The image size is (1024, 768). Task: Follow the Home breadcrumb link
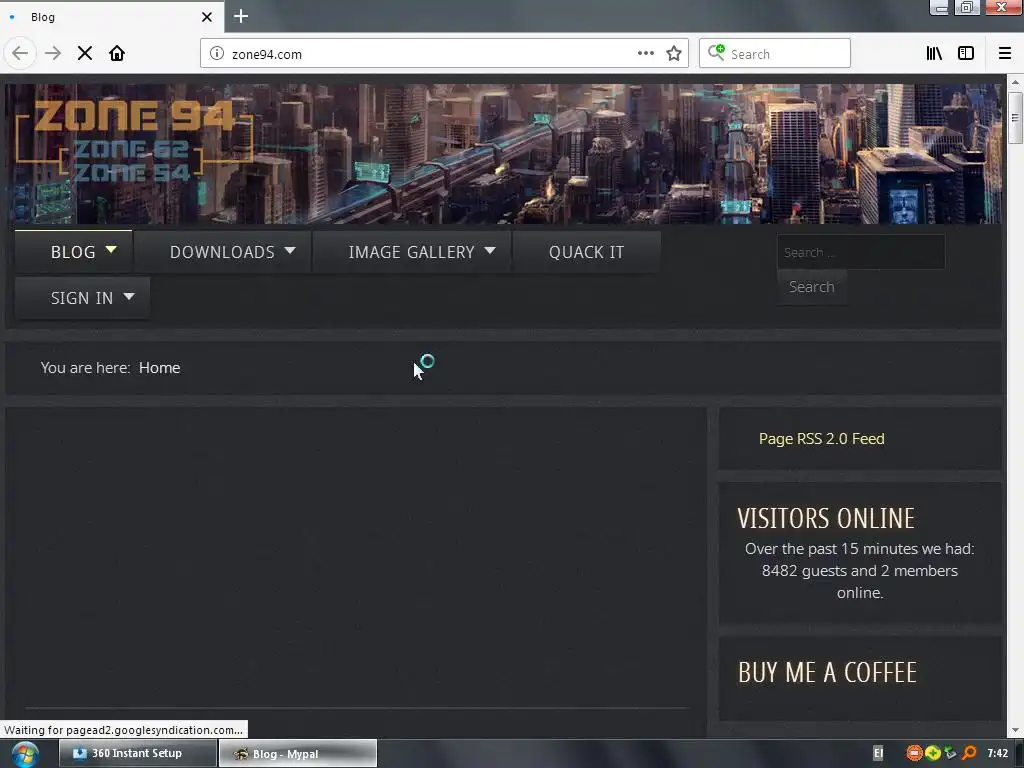coord(159,368)
